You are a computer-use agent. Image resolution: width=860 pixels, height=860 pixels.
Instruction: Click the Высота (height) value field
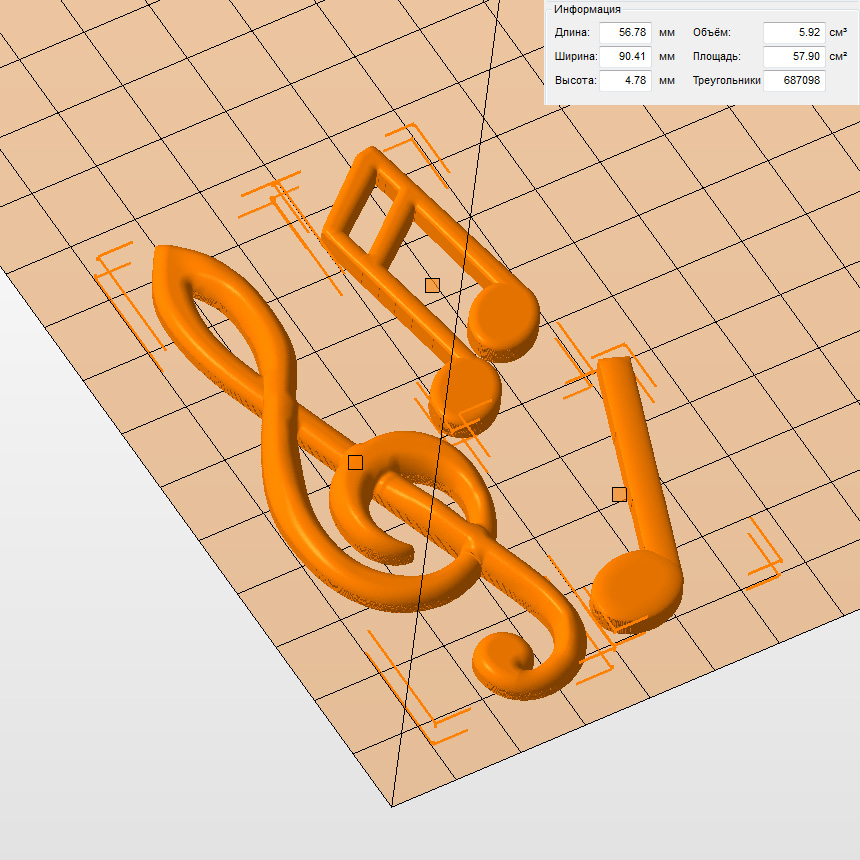click(626, 81)
